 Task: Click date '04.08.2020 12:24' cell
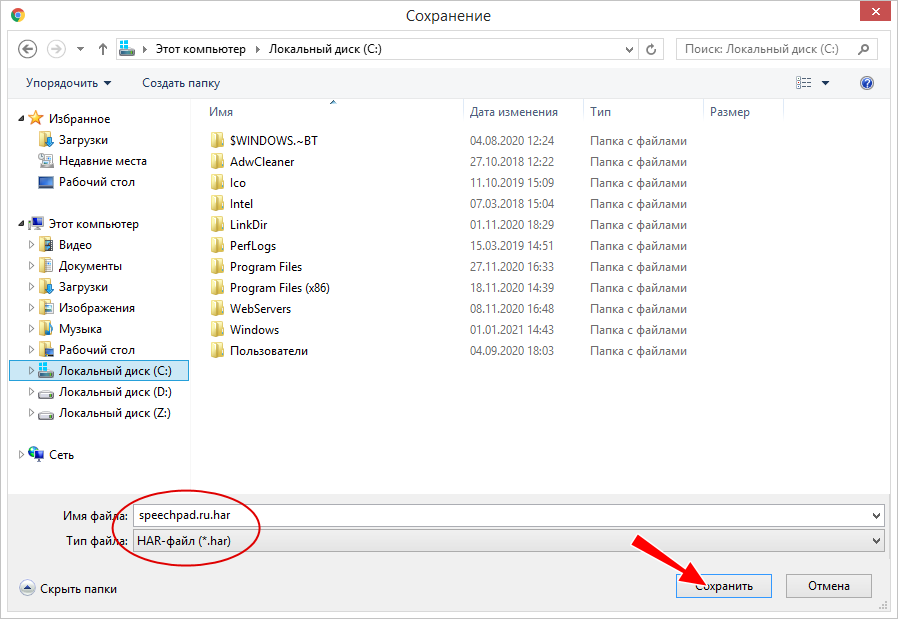[512, 141]
